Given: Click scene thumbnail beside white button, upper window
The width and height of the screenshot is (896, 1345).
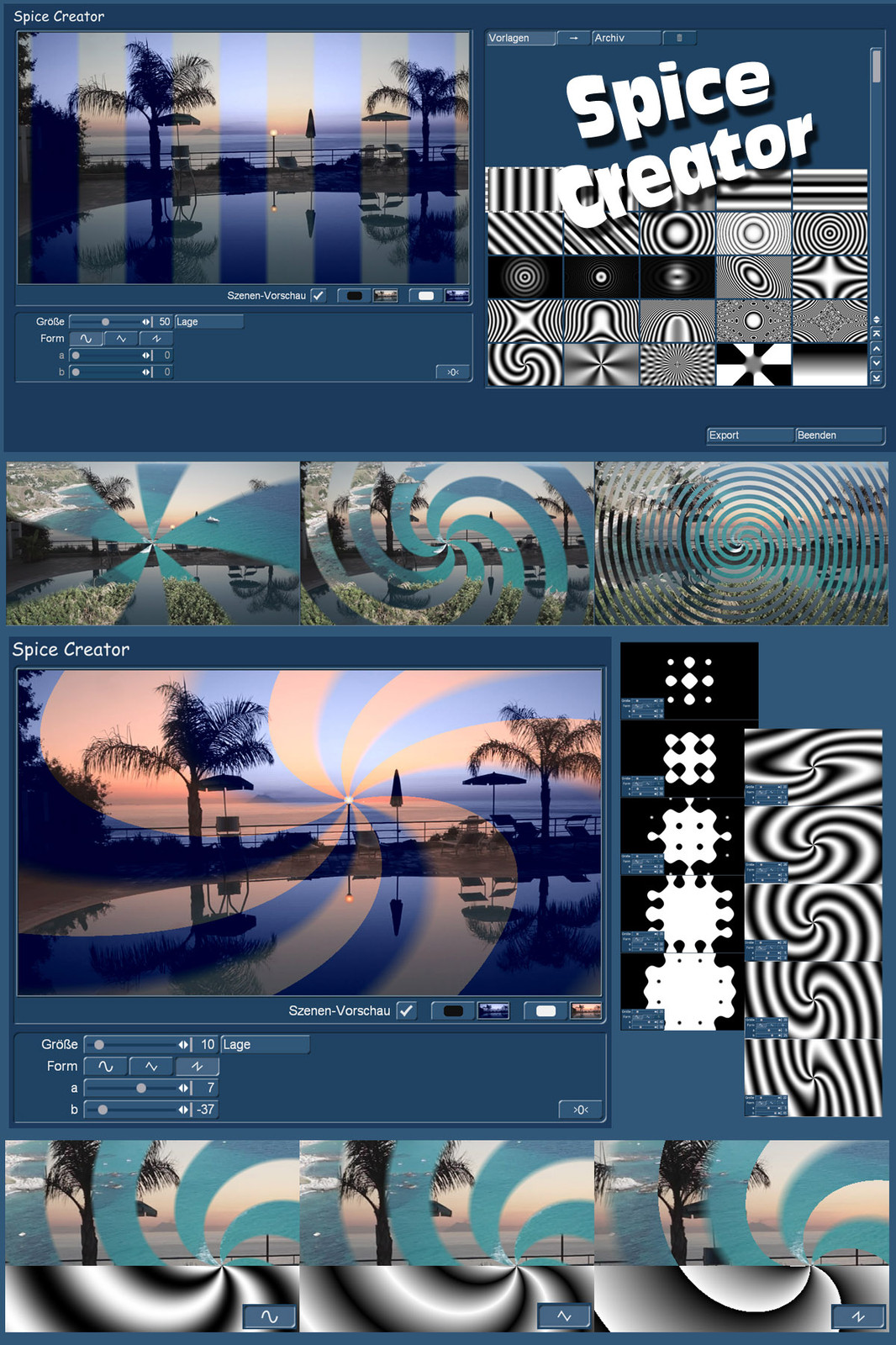Looking at the screenshot, I should (x=457, y=296).
